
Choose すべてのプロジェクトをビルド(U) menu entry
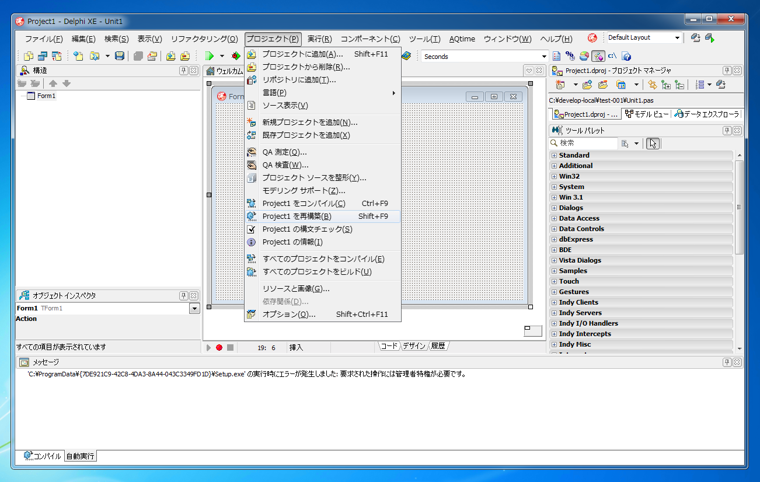click(x=323, y=272)
